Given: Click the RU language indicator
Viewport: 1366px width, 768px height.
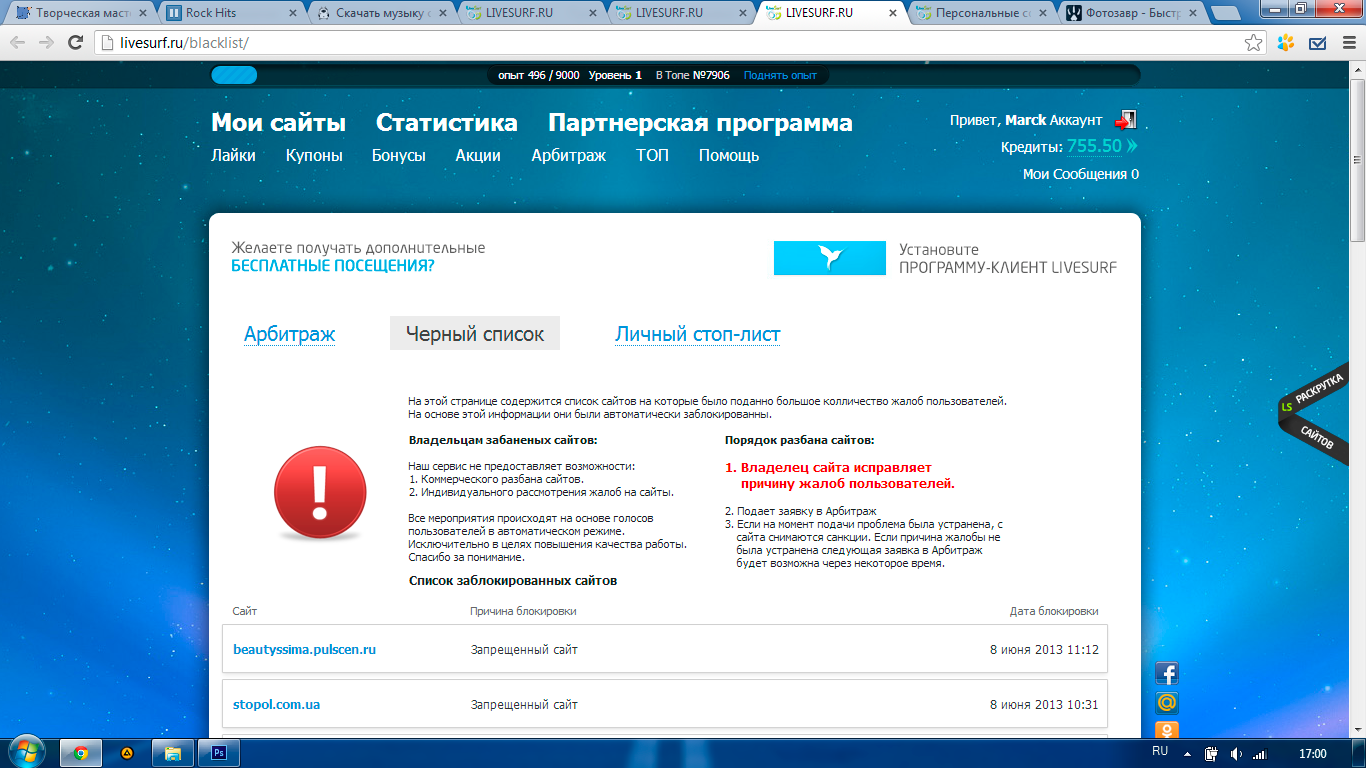Looking at the screenshot, I should click(x=1160, y=751).
